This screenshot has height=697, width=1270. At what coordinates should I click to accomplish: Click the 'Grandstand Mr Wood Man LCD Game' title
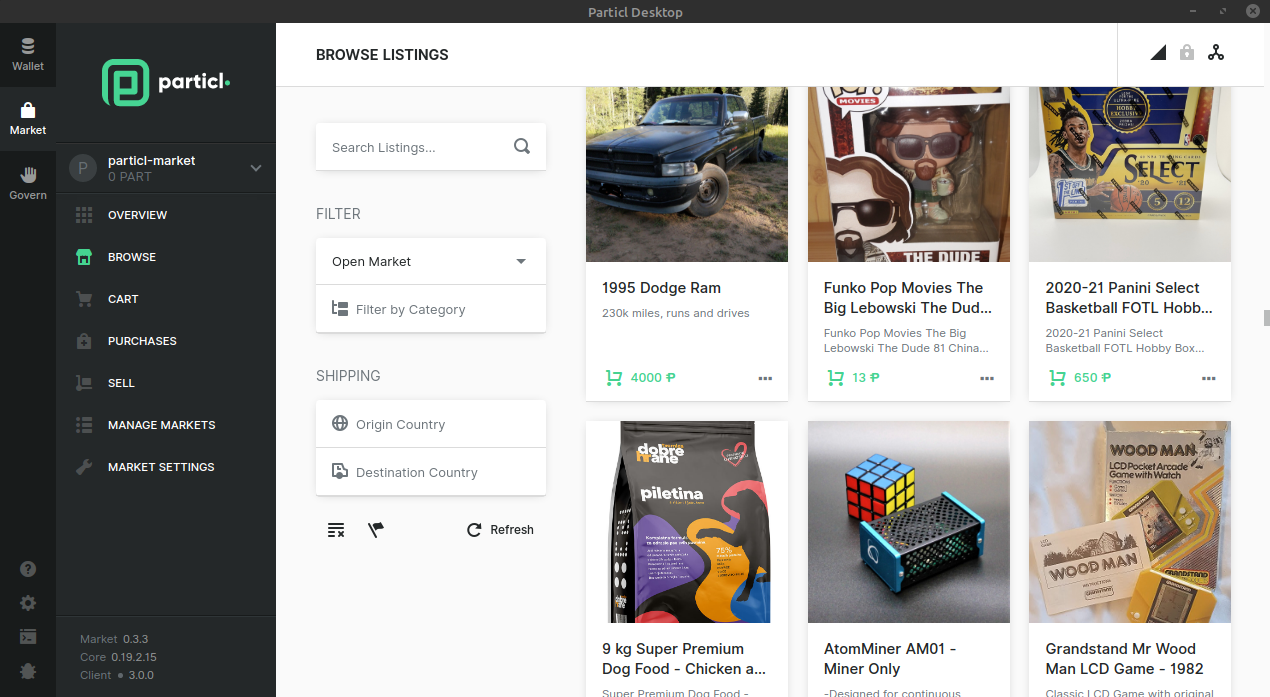click(1125, 659)
